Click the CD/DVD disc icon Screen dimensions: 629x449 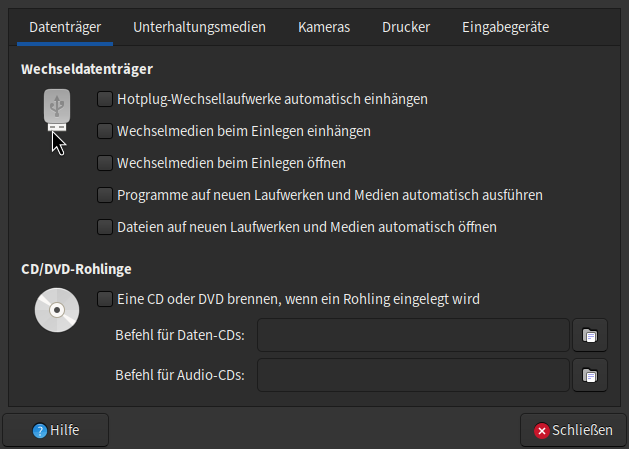56,309
